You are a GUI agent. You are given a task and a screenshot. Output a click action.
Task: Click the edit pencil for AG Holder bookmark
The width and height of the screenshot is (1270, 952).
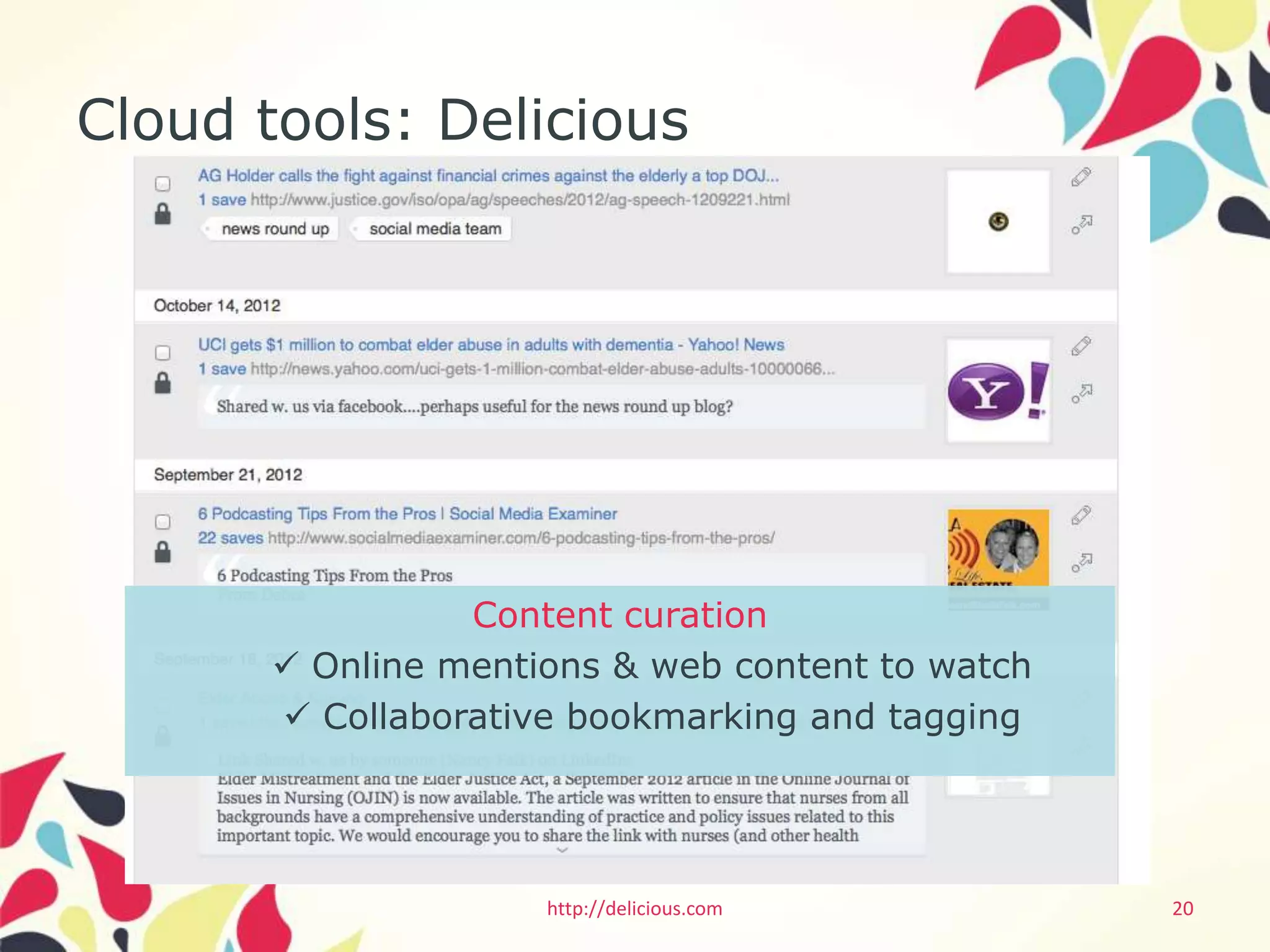[1081, 177]
